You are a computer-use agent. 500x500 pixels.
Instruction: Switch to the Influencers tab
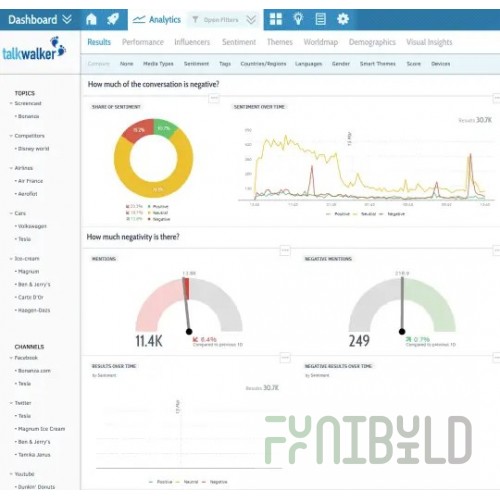coord(192,42)
